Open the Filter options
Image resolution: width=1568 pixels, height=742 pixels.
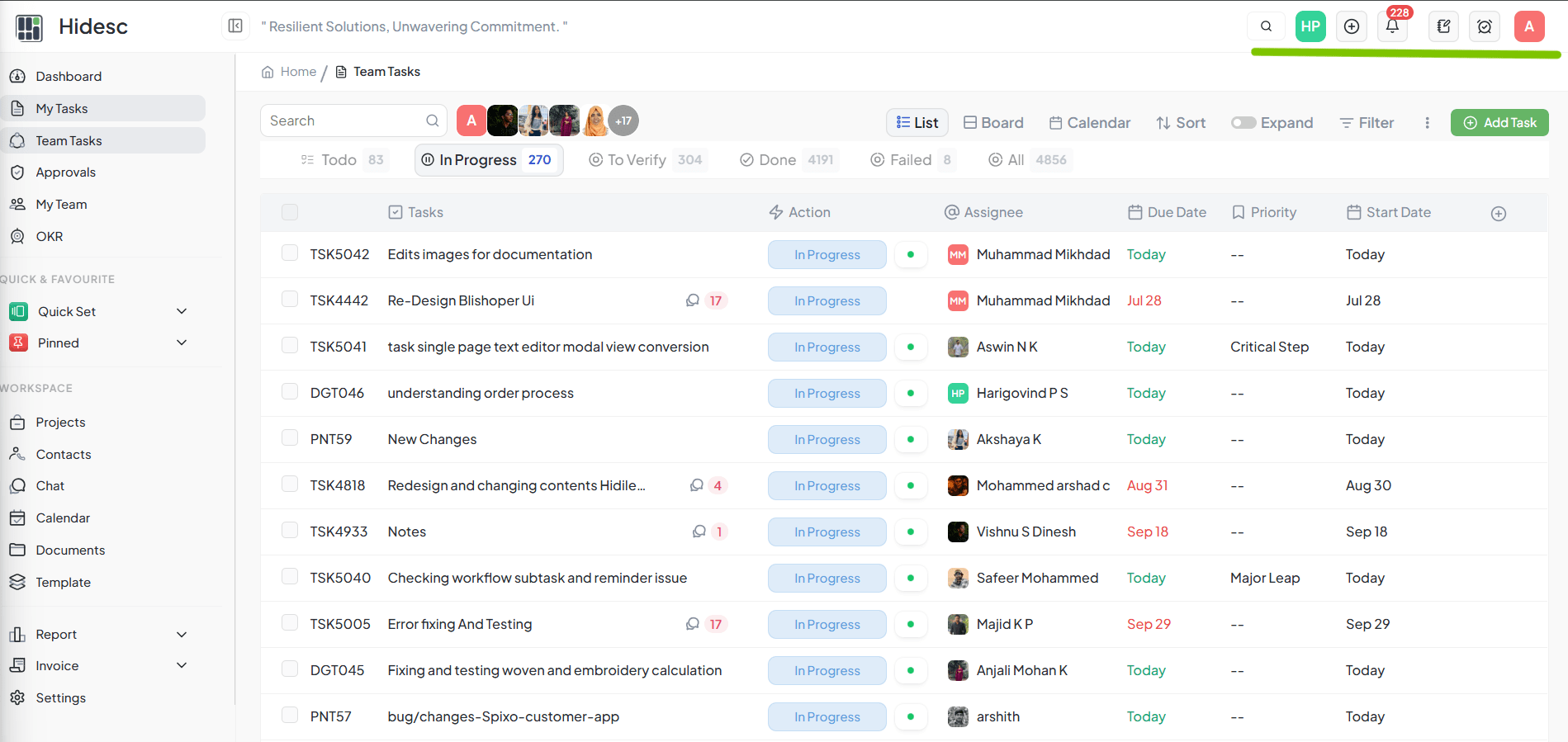point(1367,123)
